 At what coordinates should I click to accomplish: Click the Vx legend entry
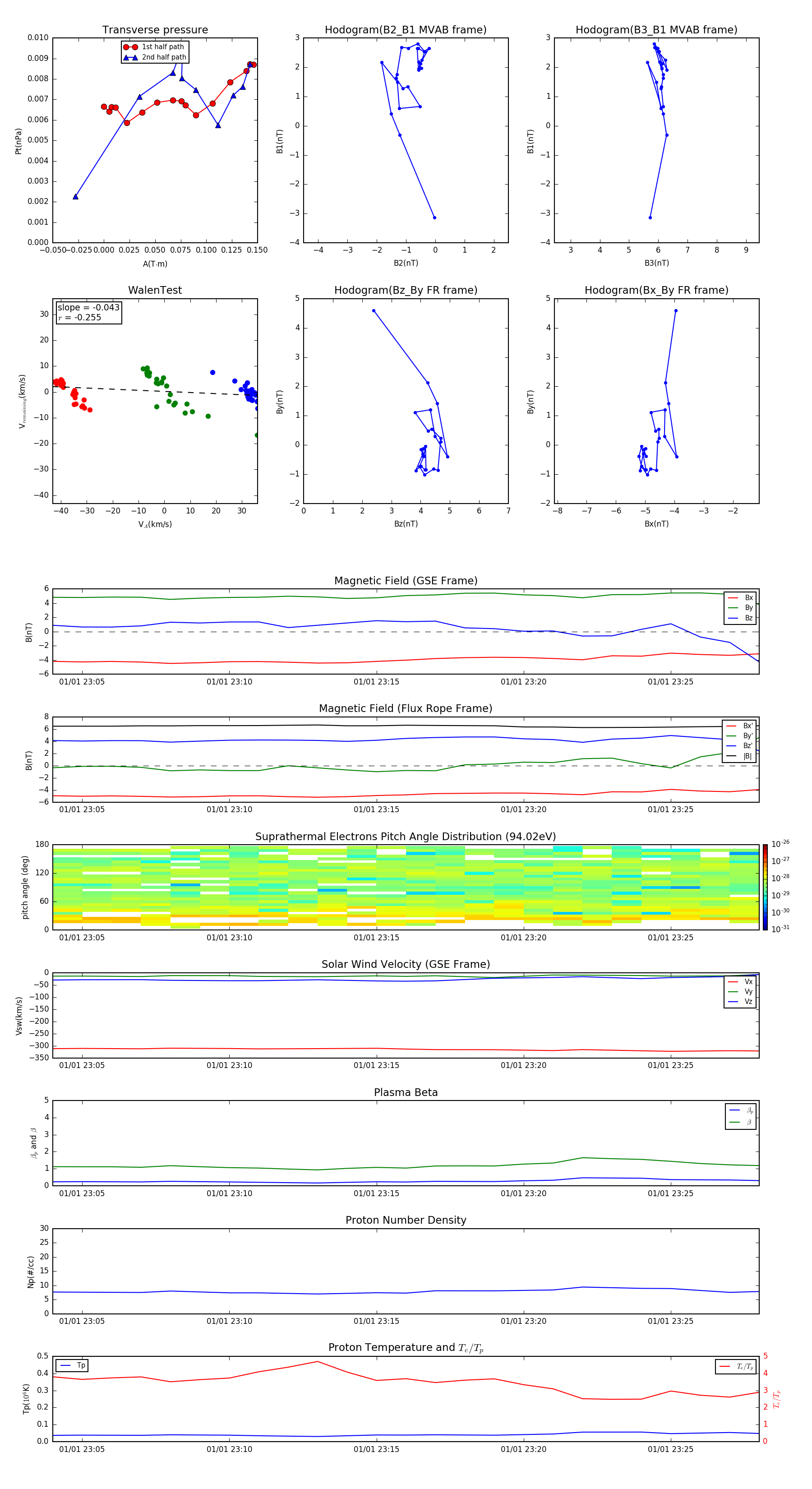point(741,982)
